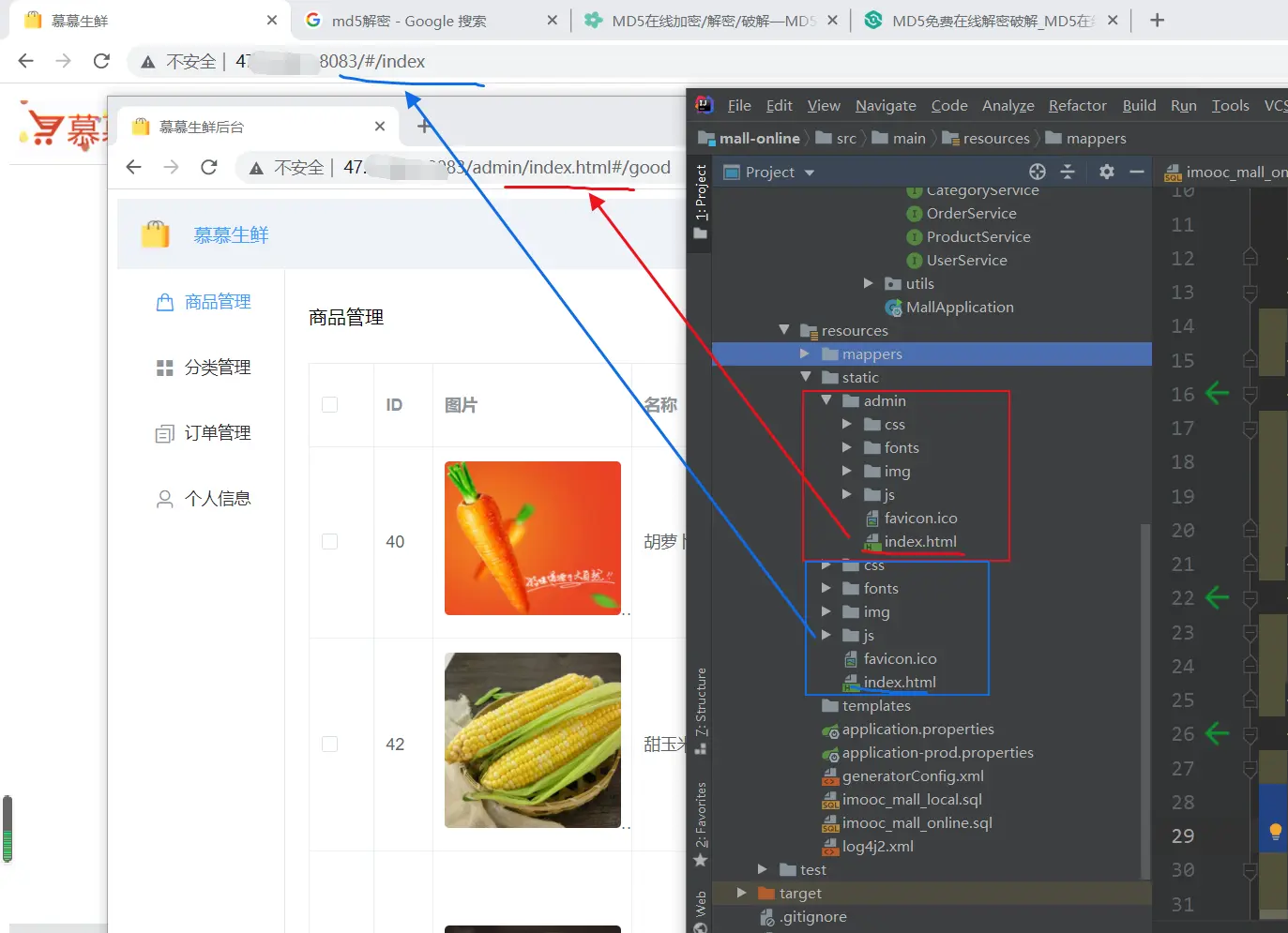Select log4j2.xml file
1288x933 pixels.
[877, 847]
